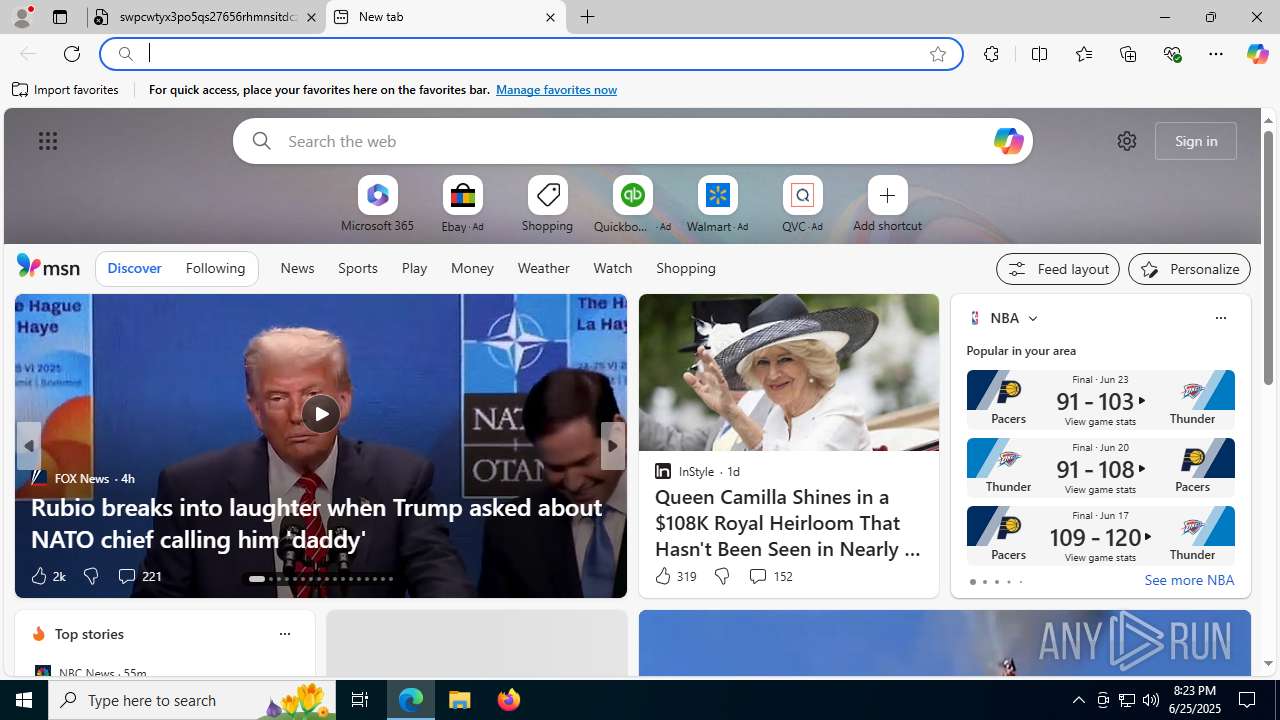
Task: Open the Collections icon
Action: (1128, 54)
